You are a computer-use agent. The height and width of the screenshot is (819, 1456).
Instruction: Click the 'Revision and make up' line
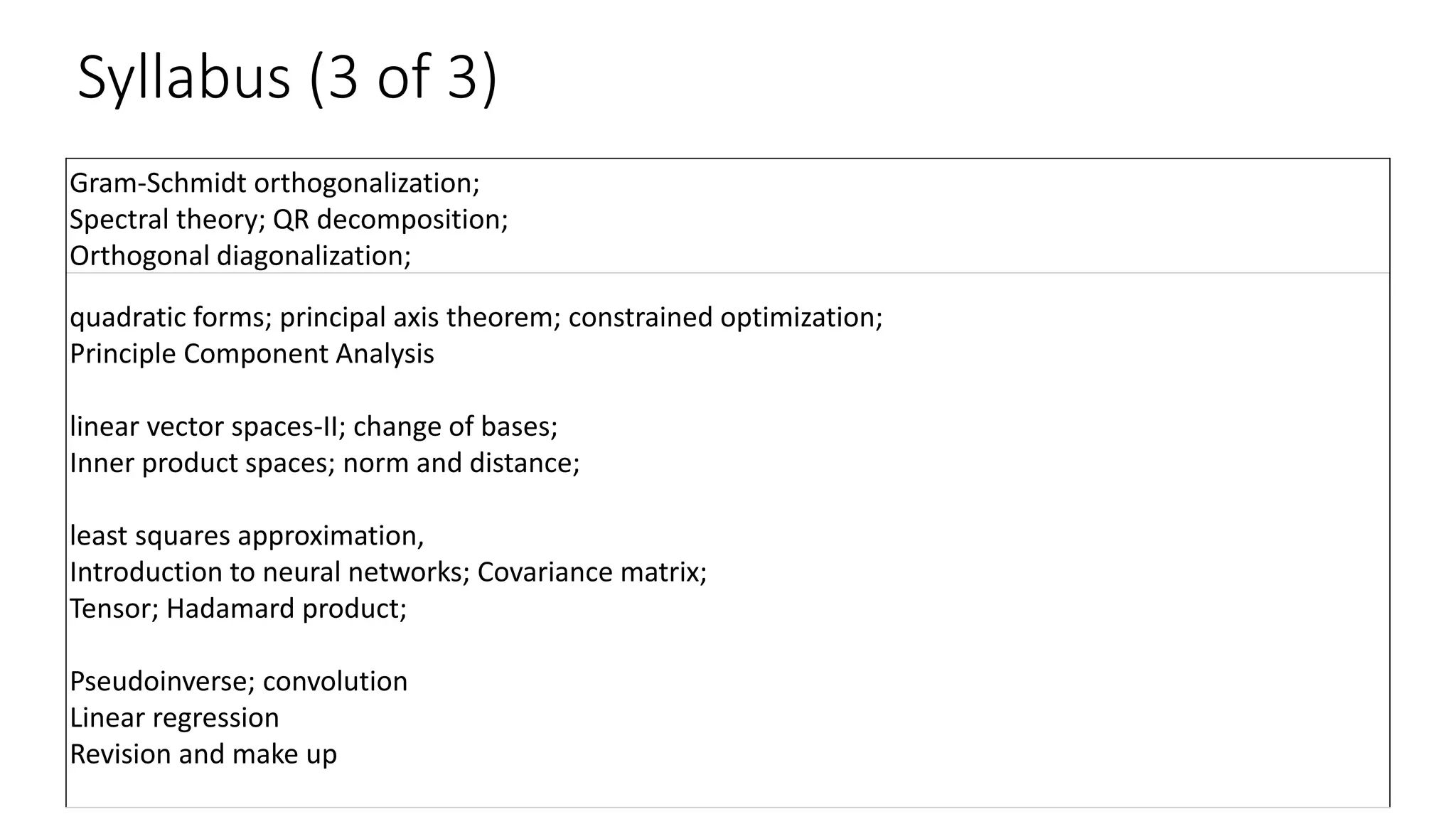(203, 754)
